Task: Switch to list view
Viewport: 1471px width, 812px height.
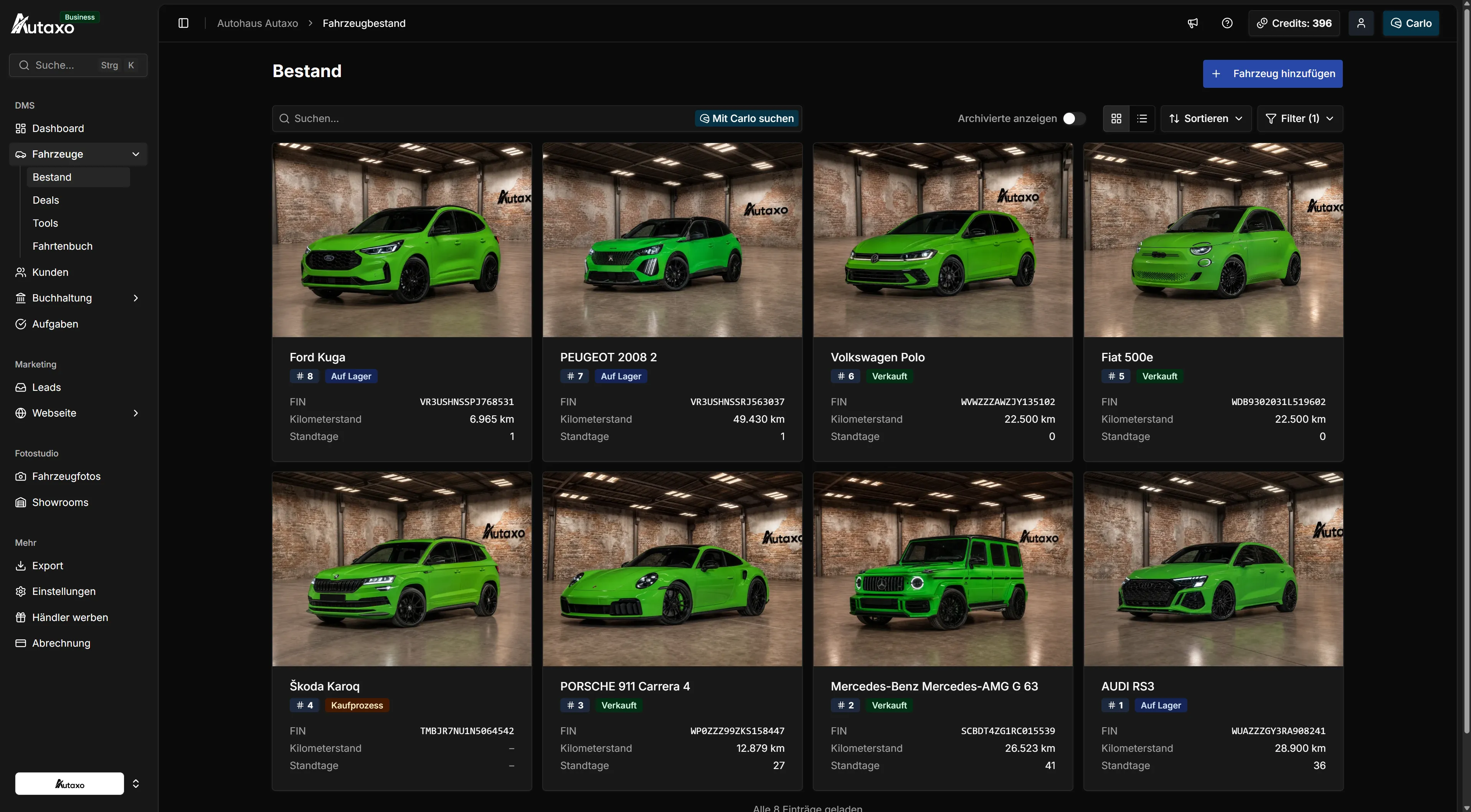Action: click(1142, 119)
